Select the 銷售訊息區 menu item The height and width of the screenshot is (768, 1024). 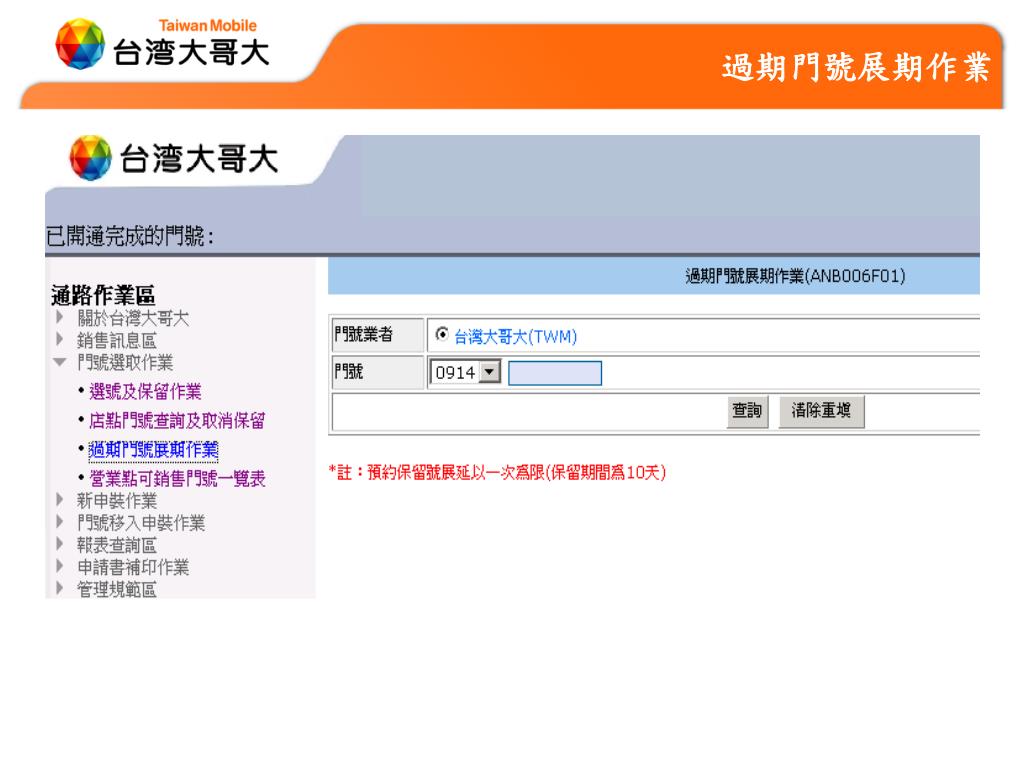pyautogui.click(x=117, y=340)
